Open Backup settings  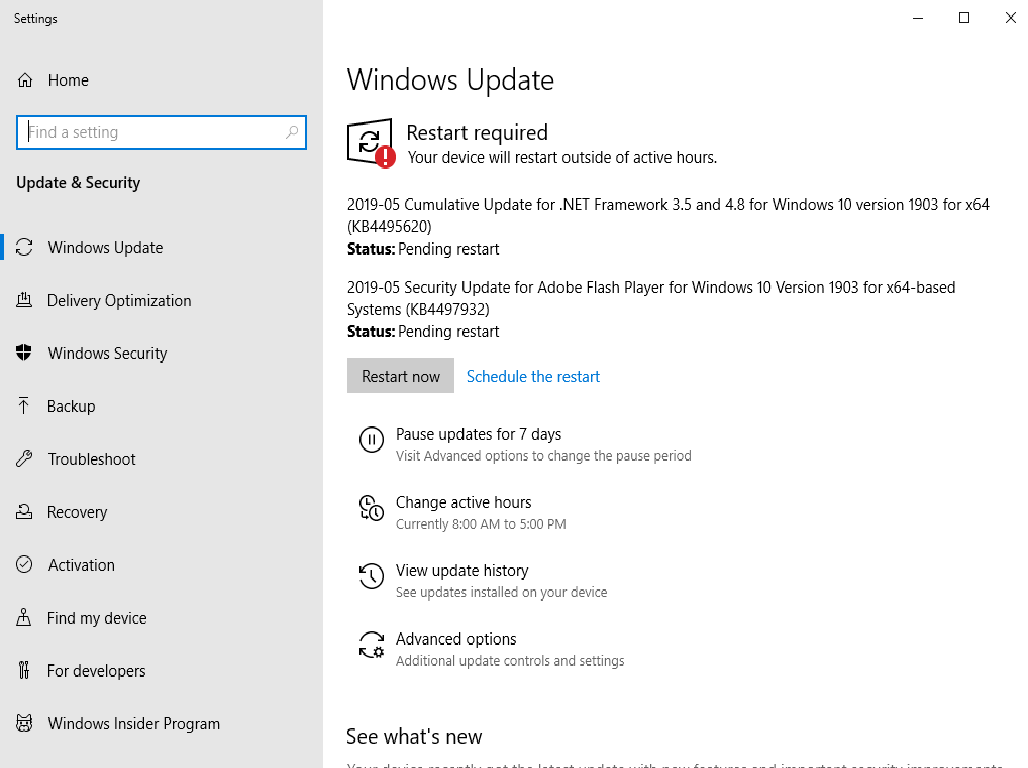[71, 406]
